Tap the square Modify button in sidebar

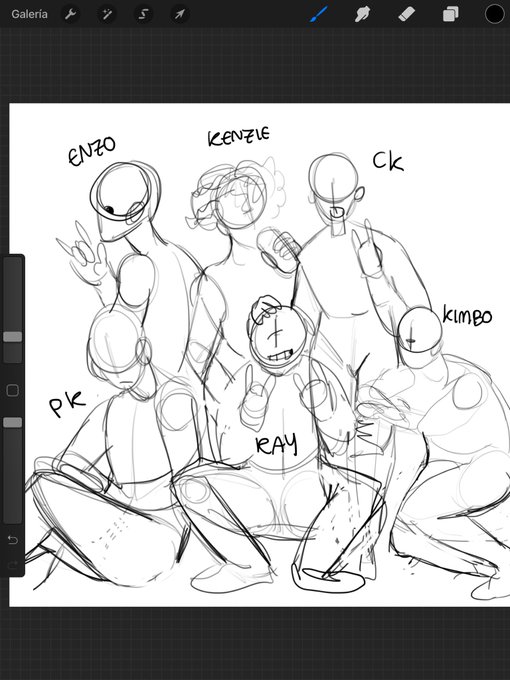click(13, 390)
